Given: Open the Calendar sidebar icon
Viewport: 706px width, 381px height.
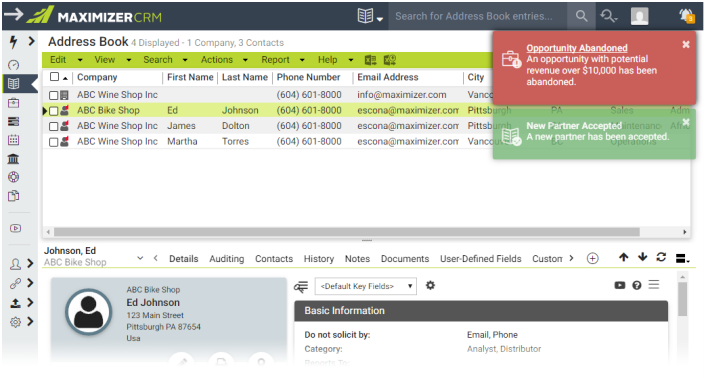Looking at the screenshot, I should click(x=14, y=140).
